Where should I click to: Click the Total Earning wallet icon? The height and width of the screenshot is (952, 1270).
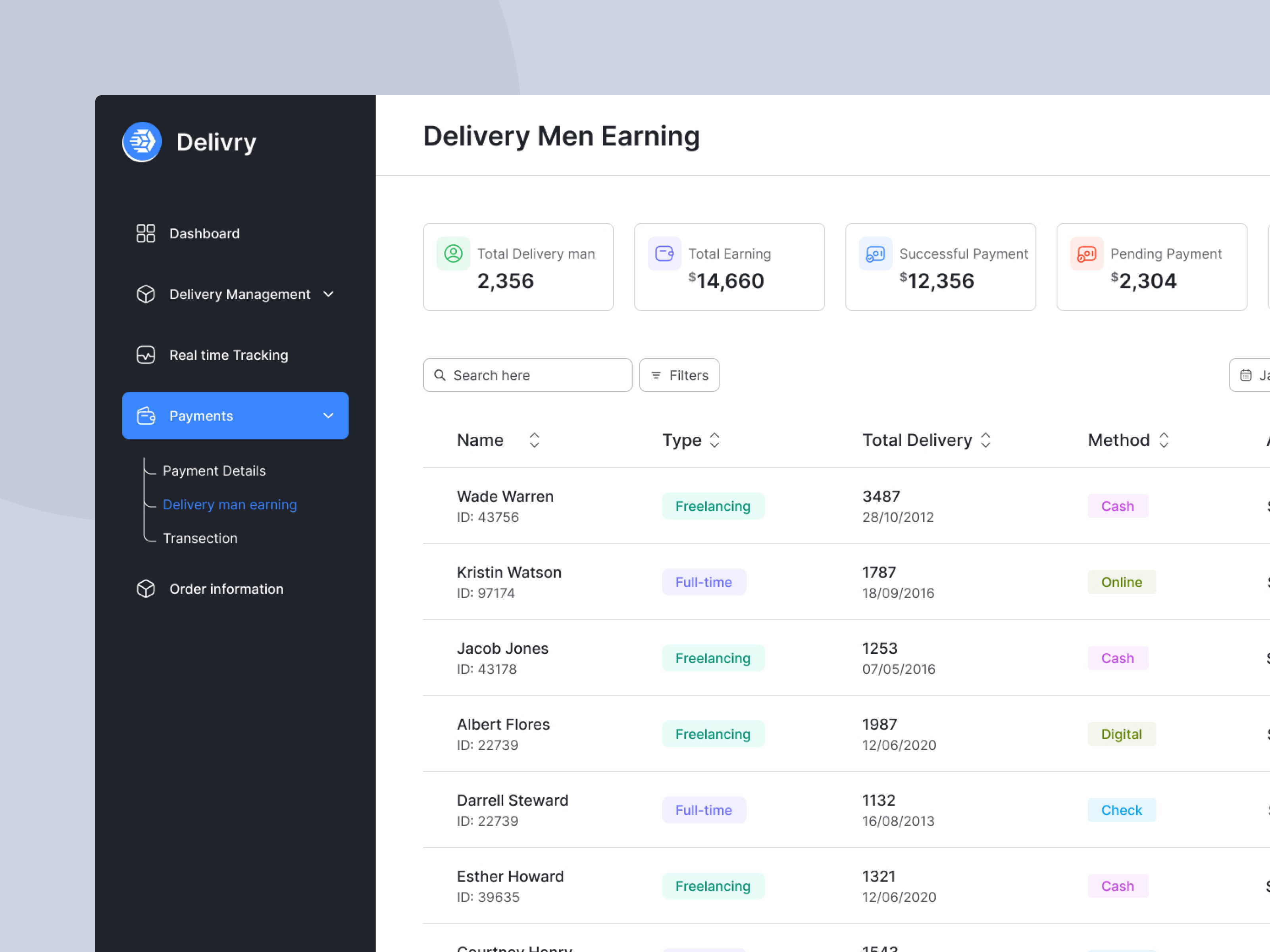(664, 253)
